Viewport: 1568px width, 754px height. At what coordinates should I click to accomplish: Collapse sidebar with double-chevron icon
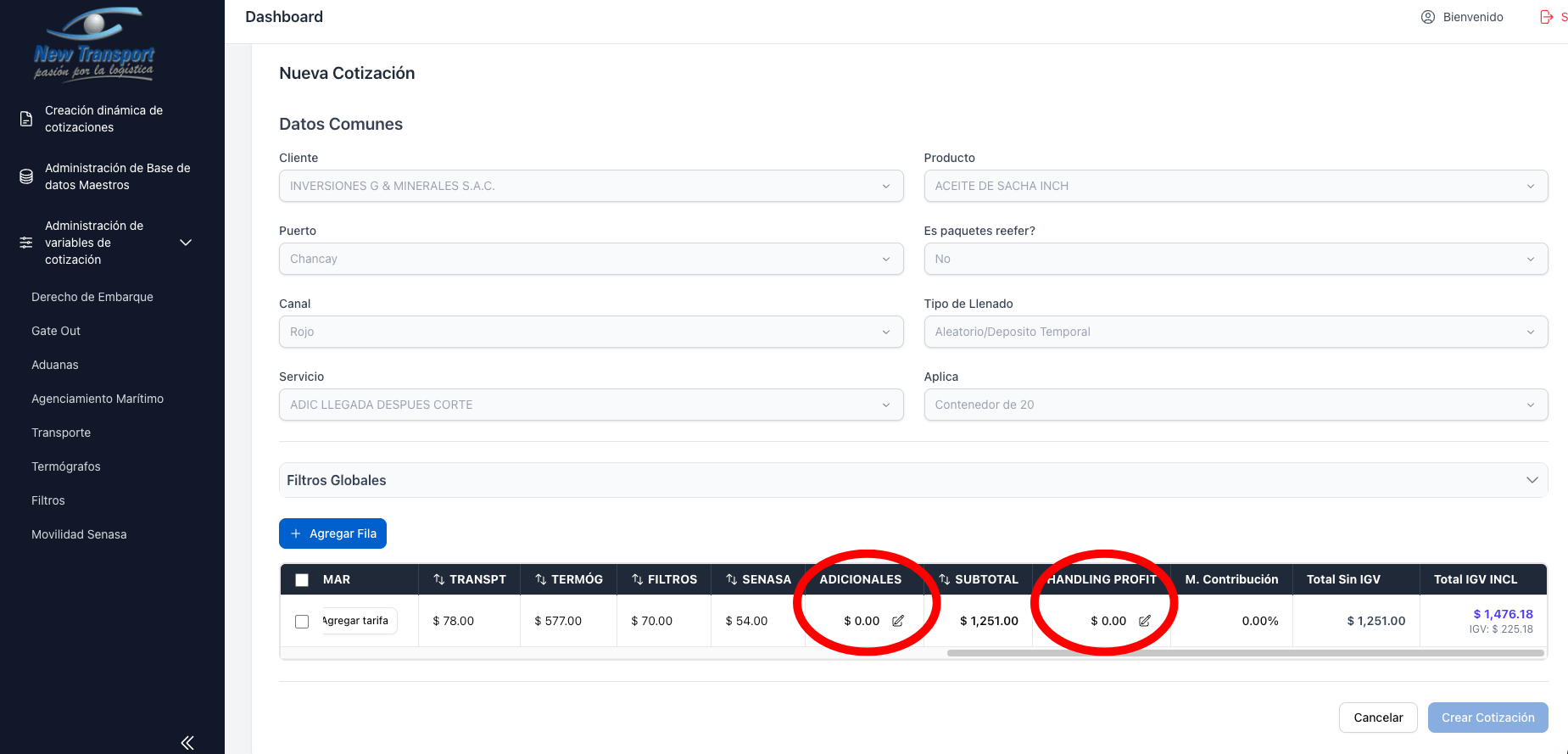coord(187,743)
